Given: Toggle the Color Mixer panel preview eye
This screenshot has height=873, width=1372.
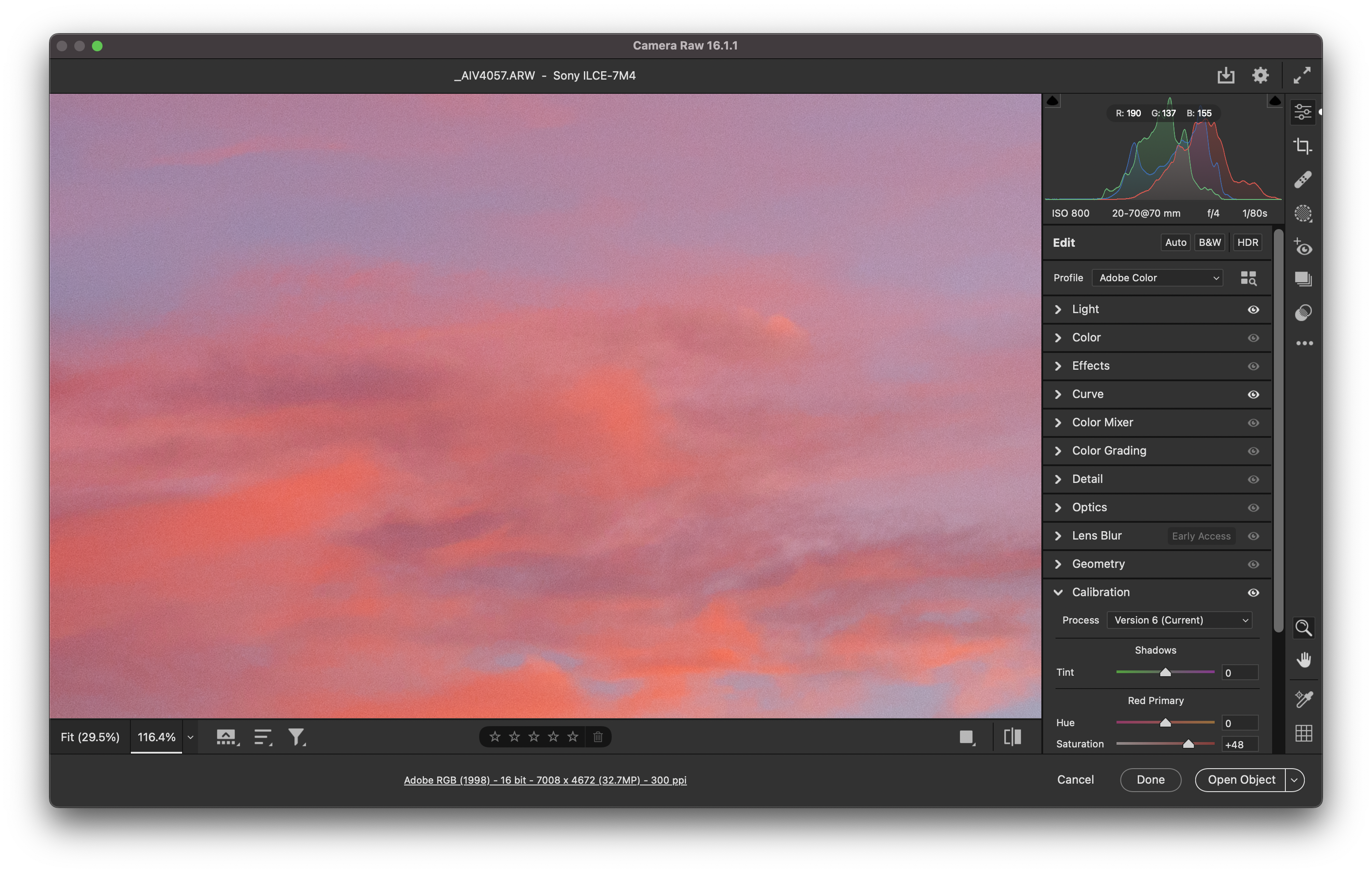Looking at the screenshot, I should (1254, 423).
